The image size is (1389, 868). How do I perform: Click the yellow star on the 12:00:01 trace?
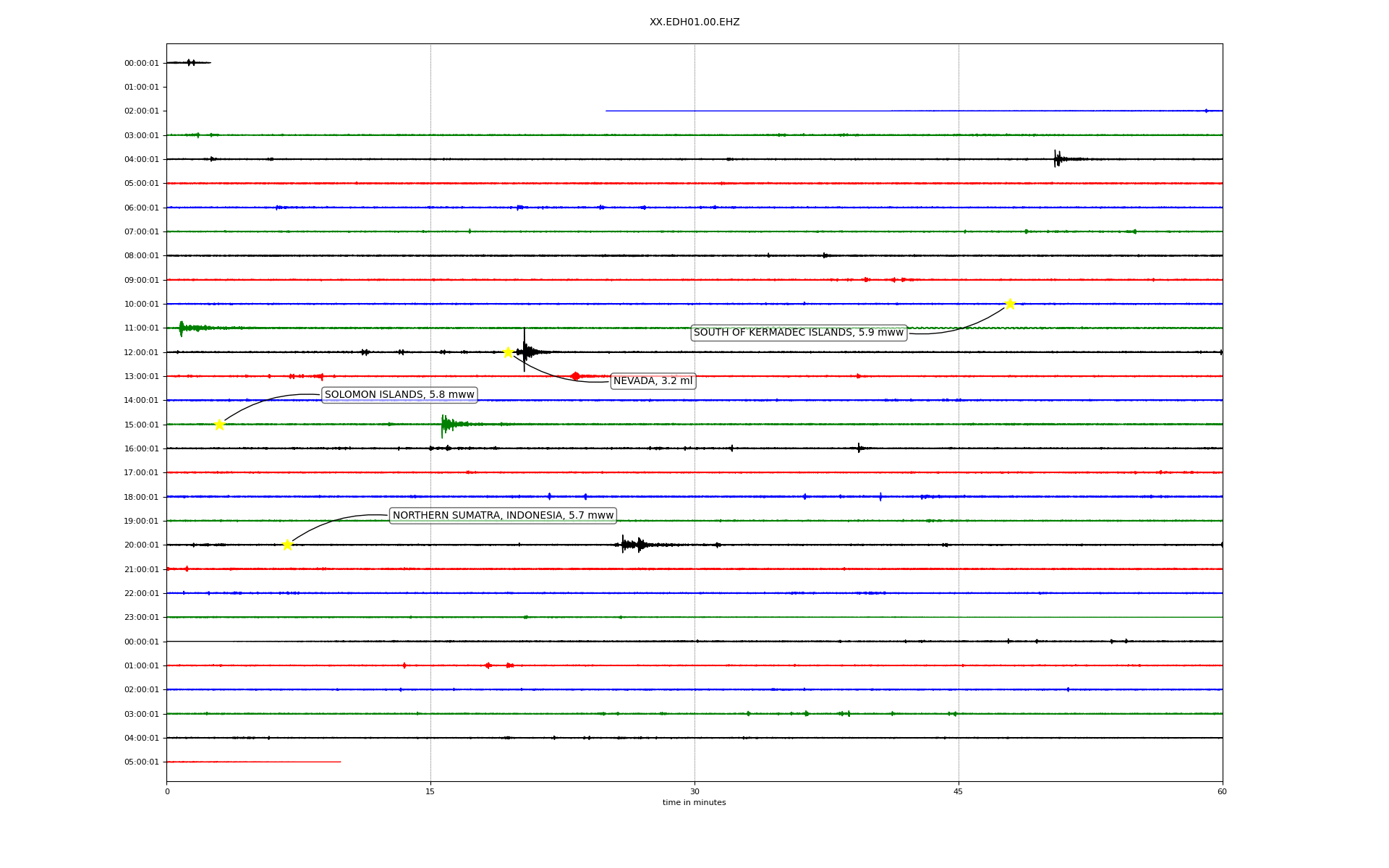point(508,352)
